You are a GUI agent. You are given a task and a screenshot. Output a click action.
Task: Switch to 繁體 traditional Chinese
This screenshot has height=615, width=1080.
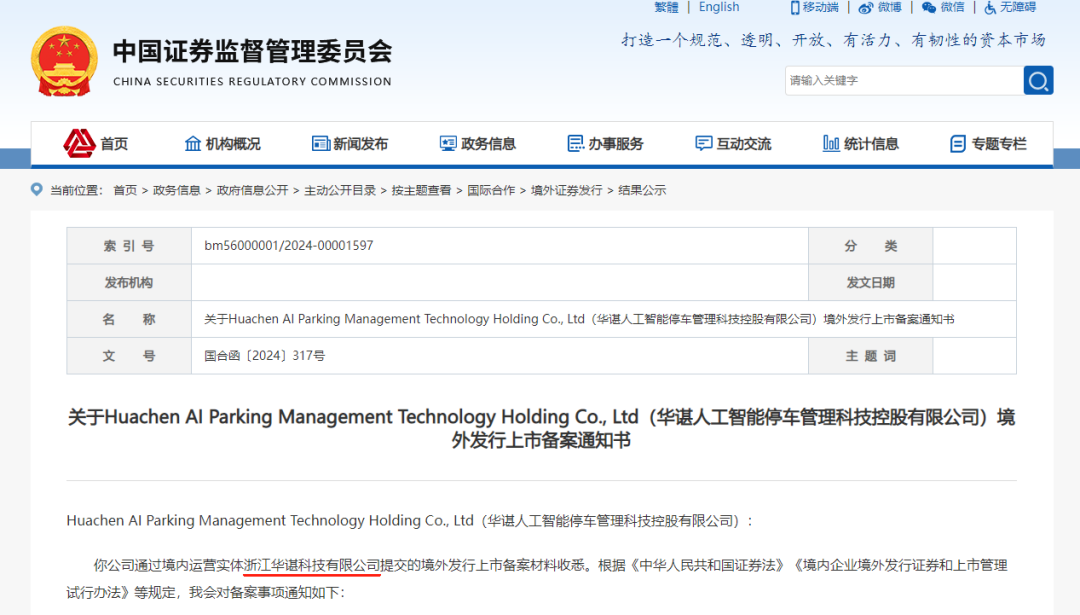[x=666, y=7]
